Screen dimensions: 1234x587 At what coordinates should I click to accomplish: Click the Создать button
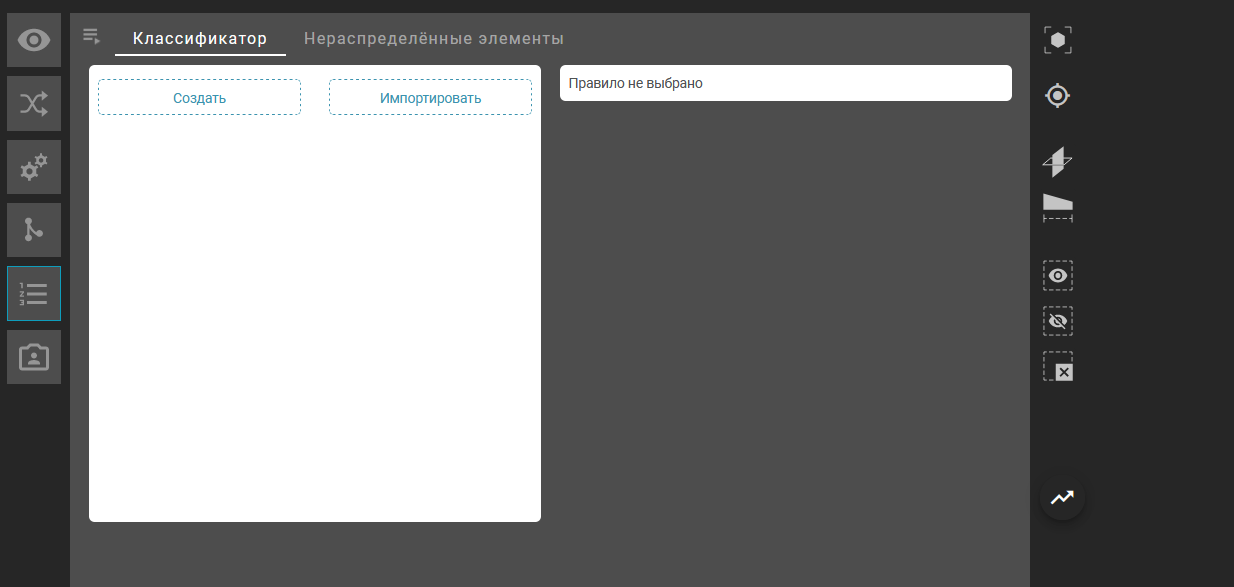pyautogui.click(x=199, y=98)
